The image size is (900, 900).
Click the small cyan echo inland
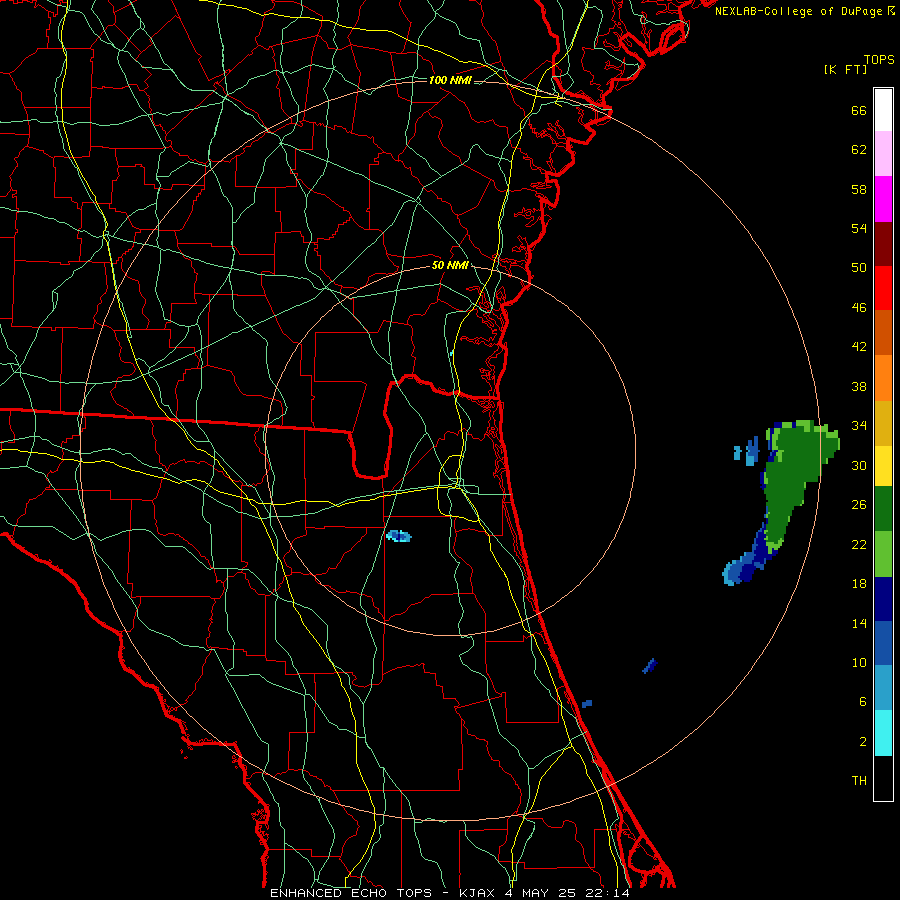point(398,536)
